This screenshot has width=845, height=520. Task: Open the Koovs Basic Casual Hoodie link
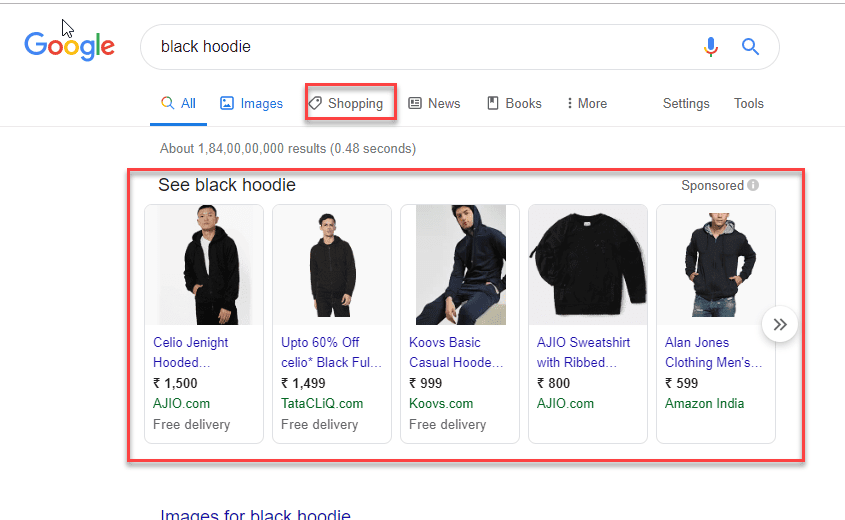pyautogui.click(x=456, y=352)
